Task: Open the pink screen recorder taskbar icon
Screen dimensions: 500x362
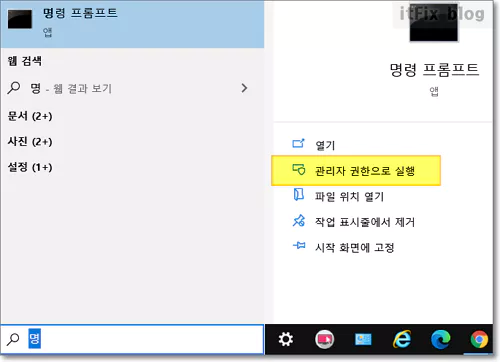Action: [324, 339]
